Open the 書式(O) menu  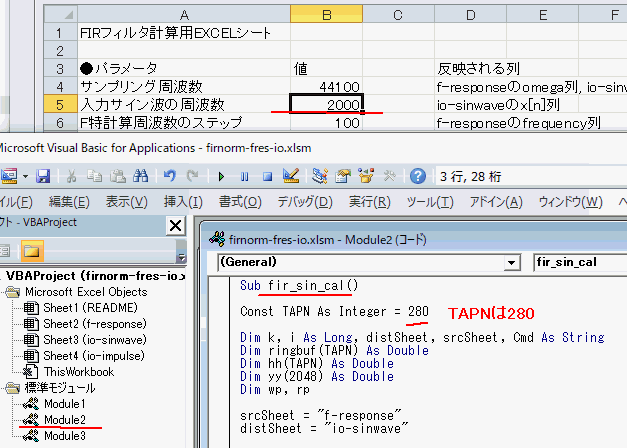(x=240, y=202)
